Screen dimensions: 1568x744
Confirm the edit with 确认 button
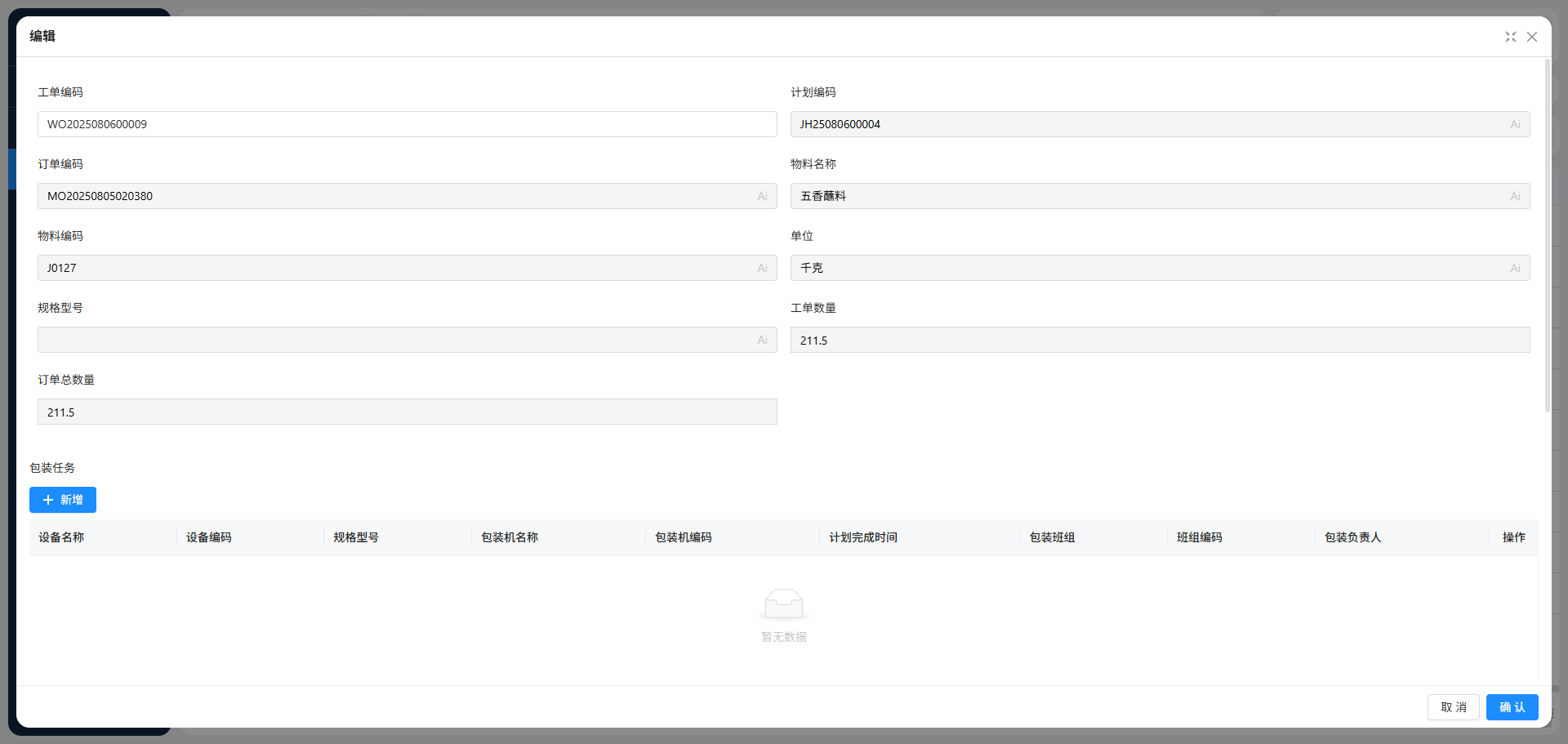pos(1512,707)
